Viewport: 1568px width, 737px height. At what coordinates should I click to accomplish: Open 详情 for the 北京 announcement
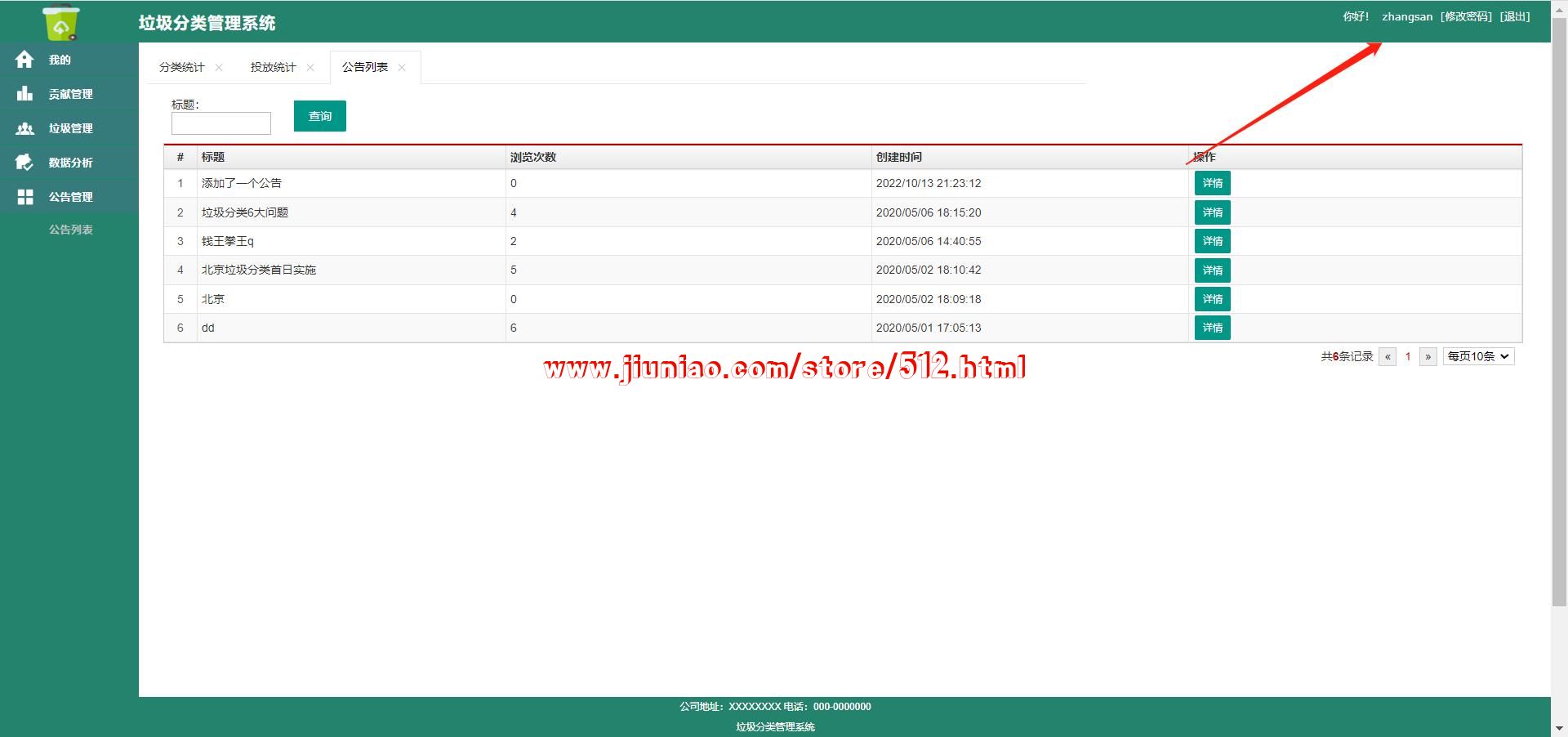[1212, 299]
